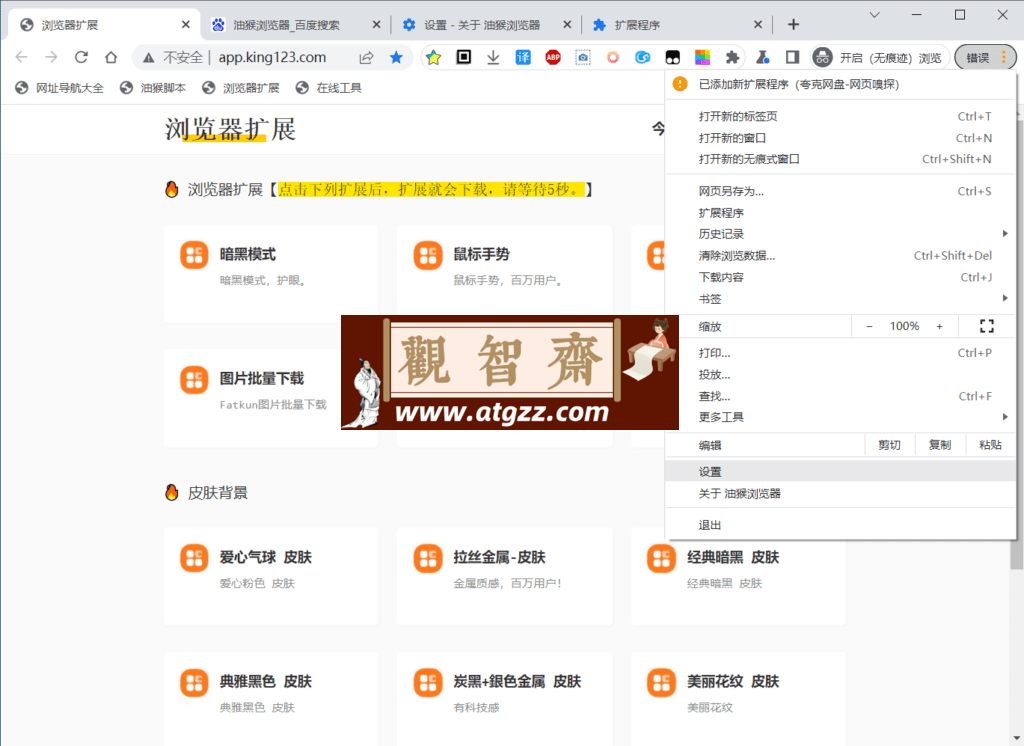Select 投放 menu item

[x=840, y=374]
